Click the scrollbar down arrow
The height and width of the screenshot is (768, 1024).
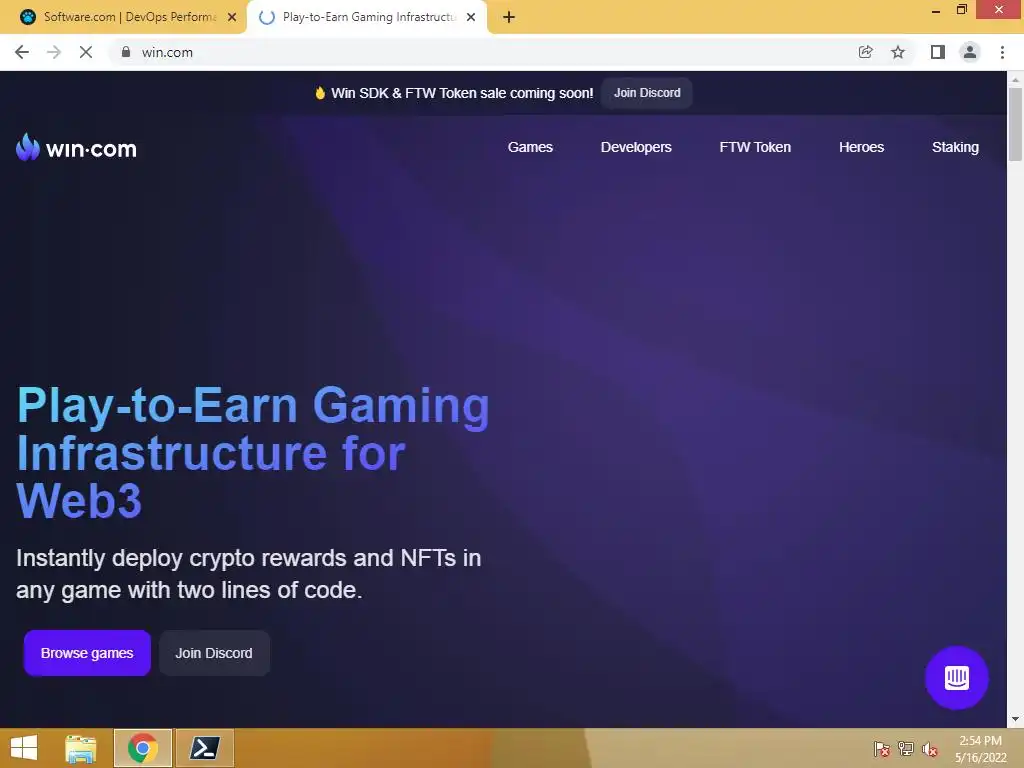tap(1015, 719)
